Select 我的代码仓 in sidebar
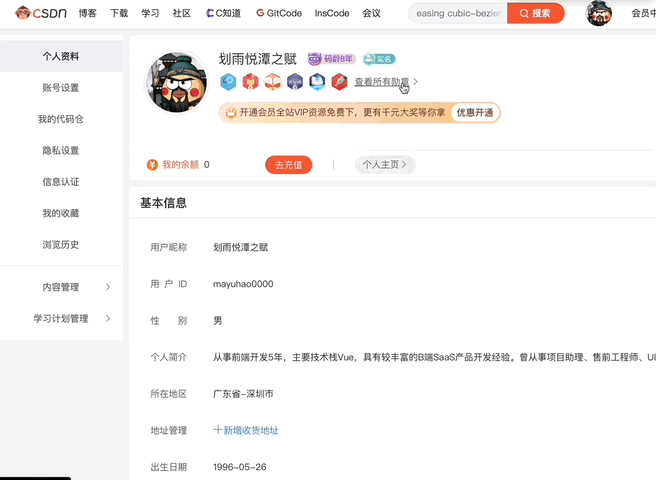 pos(61,119)
